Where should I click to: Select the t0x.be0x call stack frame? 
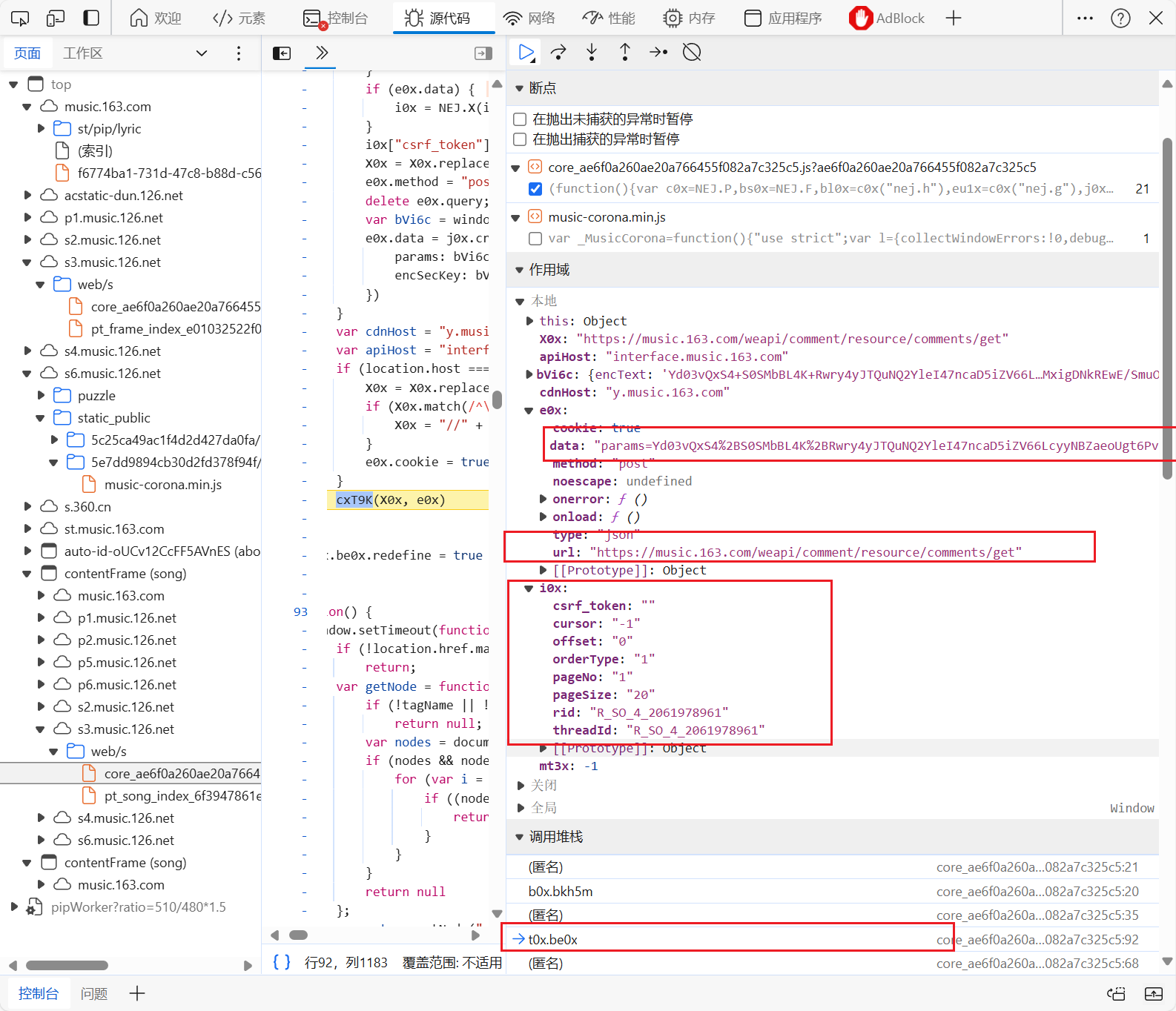(833, 940)
